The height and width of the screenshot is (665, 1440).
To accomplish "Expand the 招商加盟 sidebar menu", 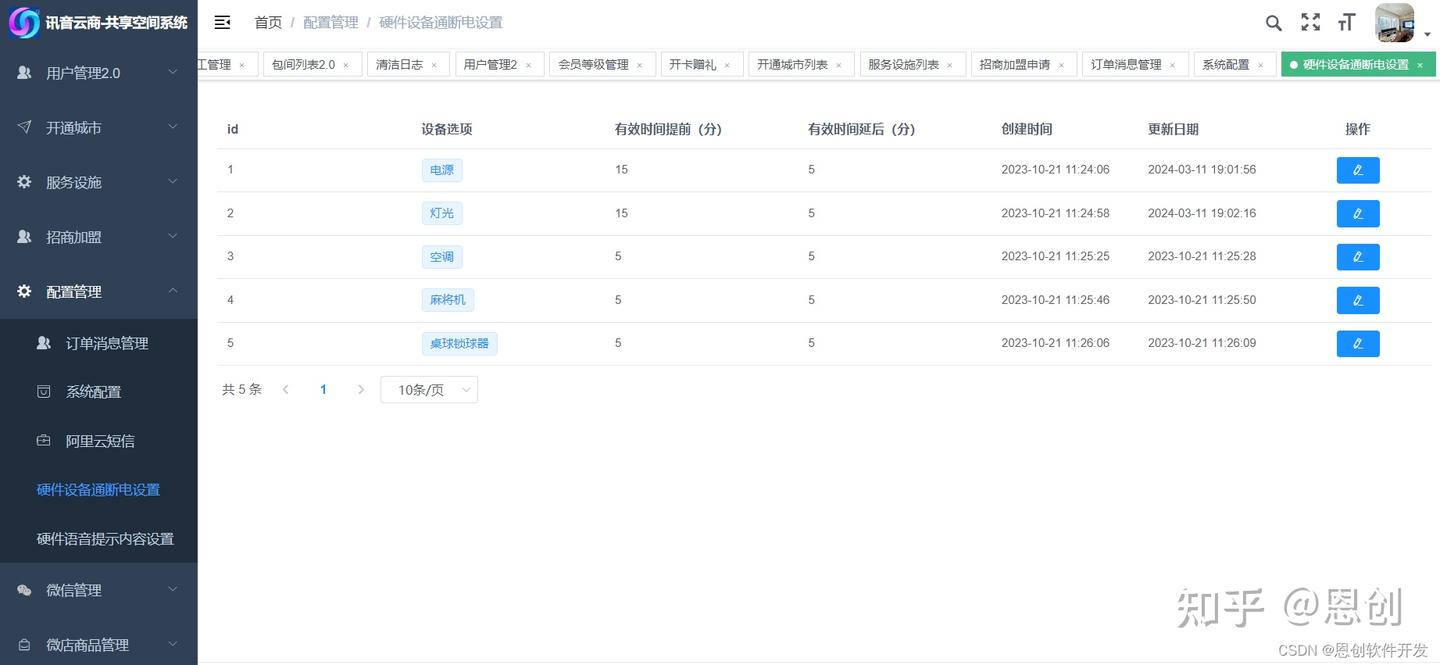I will click(99, 237).
